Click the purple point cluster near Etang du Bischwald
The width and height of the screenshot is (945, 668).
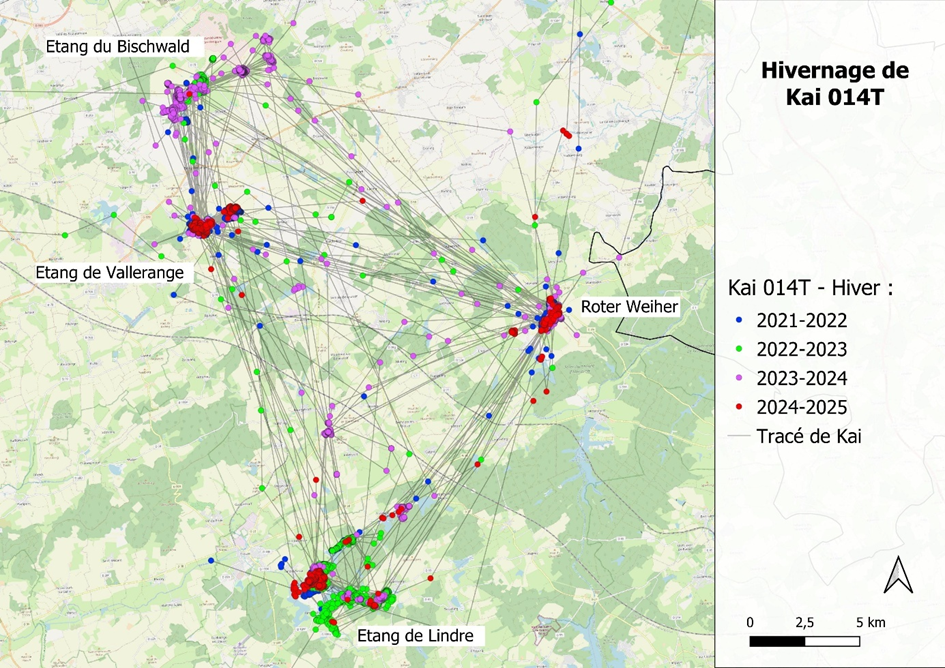181,100
